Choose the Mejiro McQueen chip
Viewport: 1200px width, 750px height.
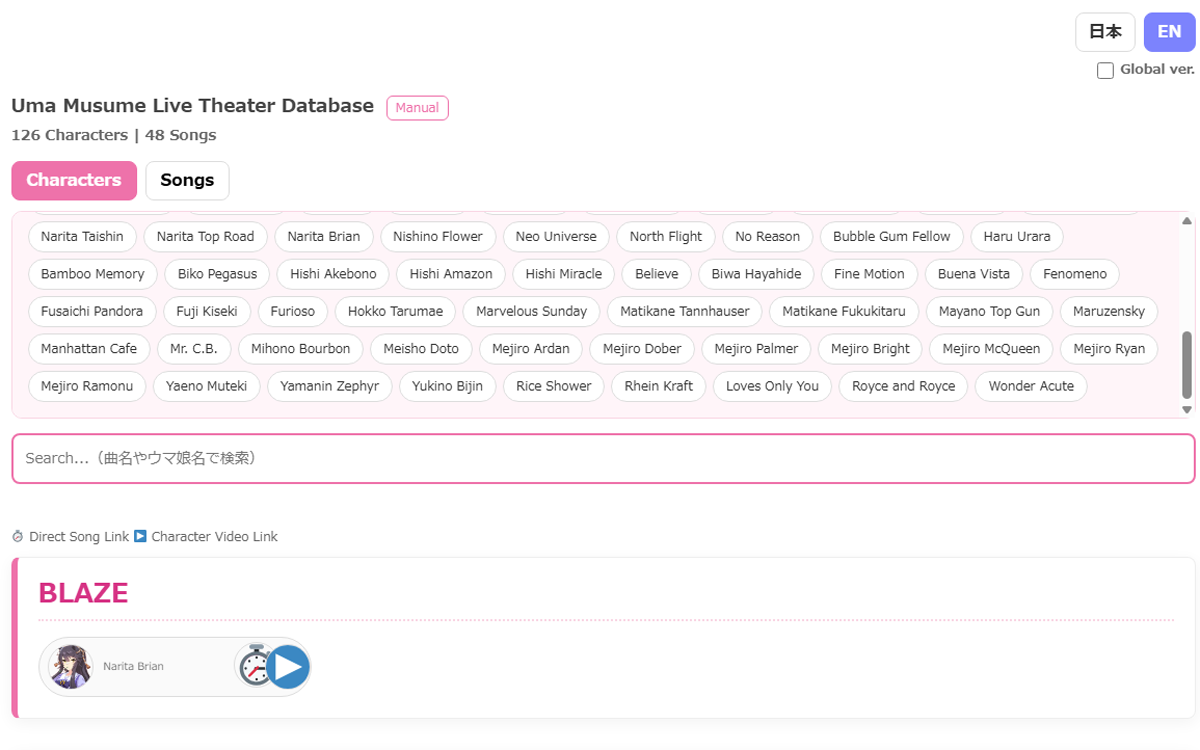(991, 349)
